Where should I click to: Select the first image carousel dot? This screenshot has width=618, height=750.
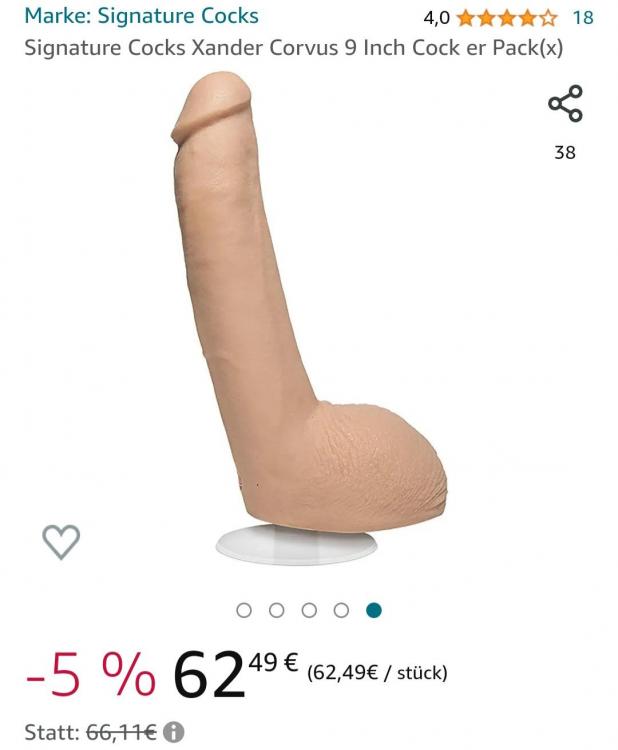(244, 610)
